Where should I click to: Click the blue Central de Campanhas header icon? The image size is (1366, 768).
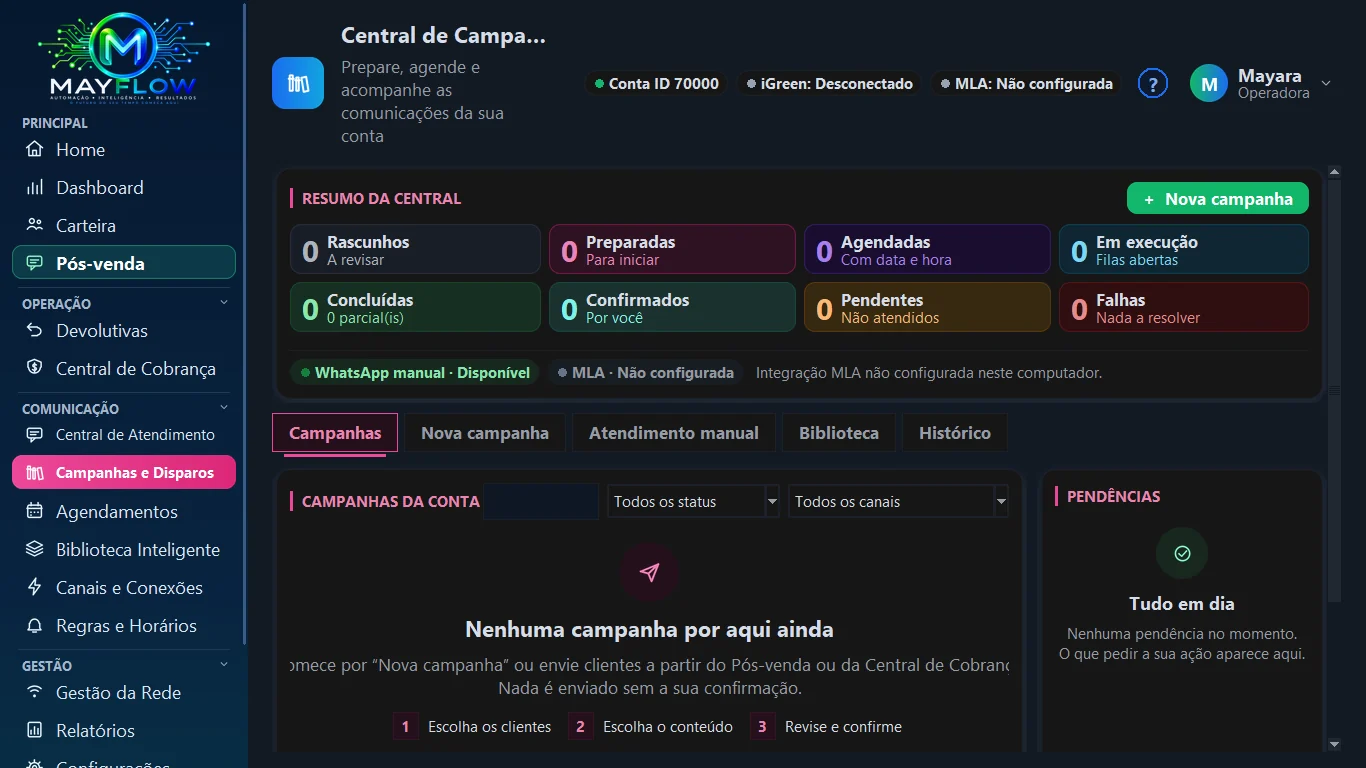point(298,83)
